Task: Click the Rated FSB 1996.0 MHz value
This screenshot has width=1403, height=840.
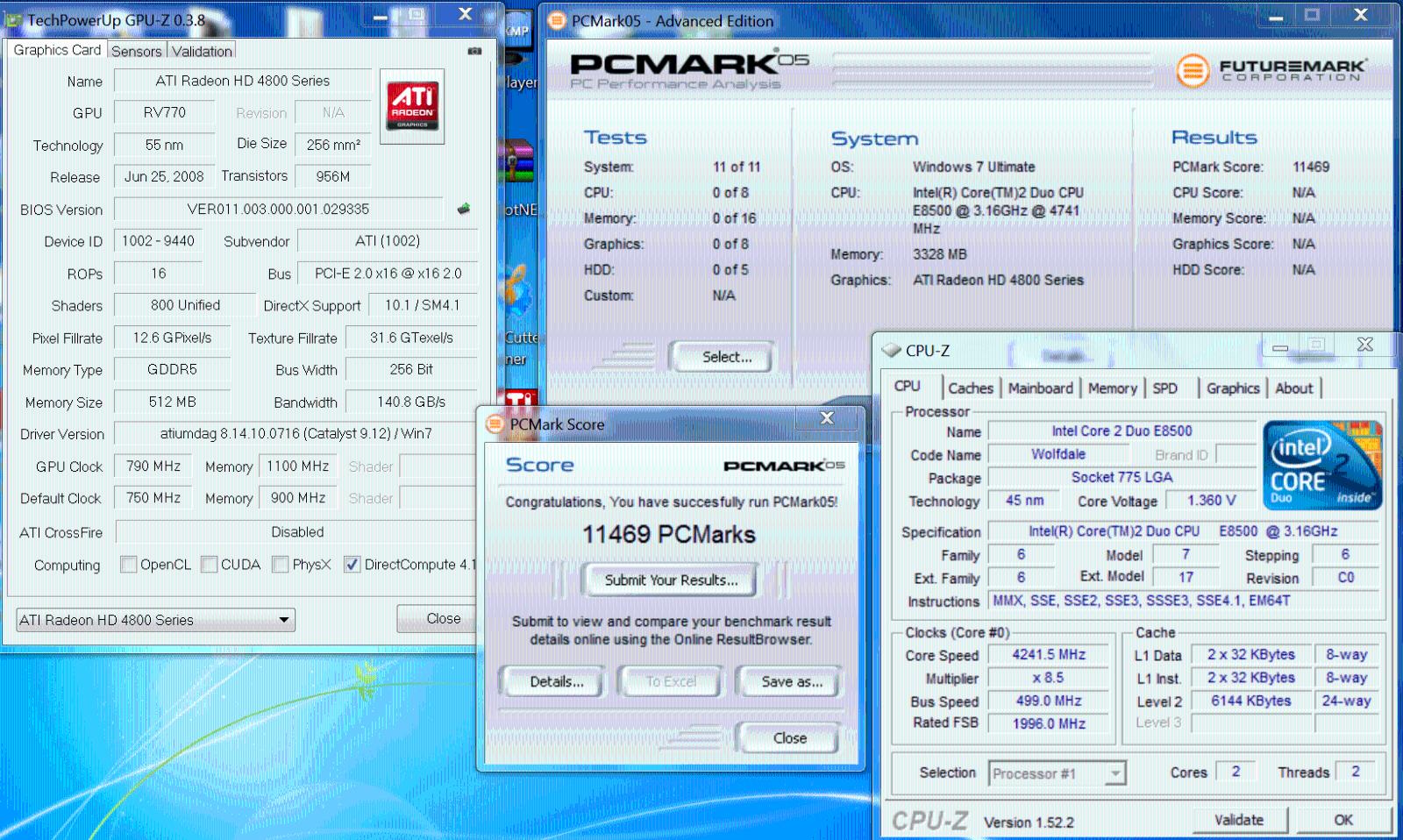Action: pyautogui.click(x=1049, y=723)
